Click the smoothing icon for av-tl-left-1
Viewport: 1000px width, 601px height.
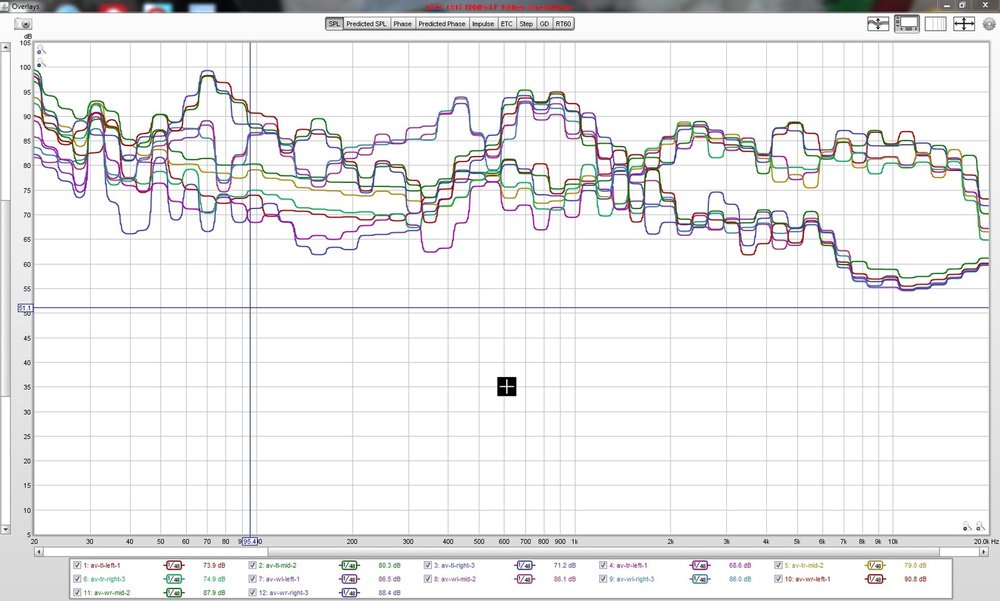pyautogui.click(x=173, y=565)
